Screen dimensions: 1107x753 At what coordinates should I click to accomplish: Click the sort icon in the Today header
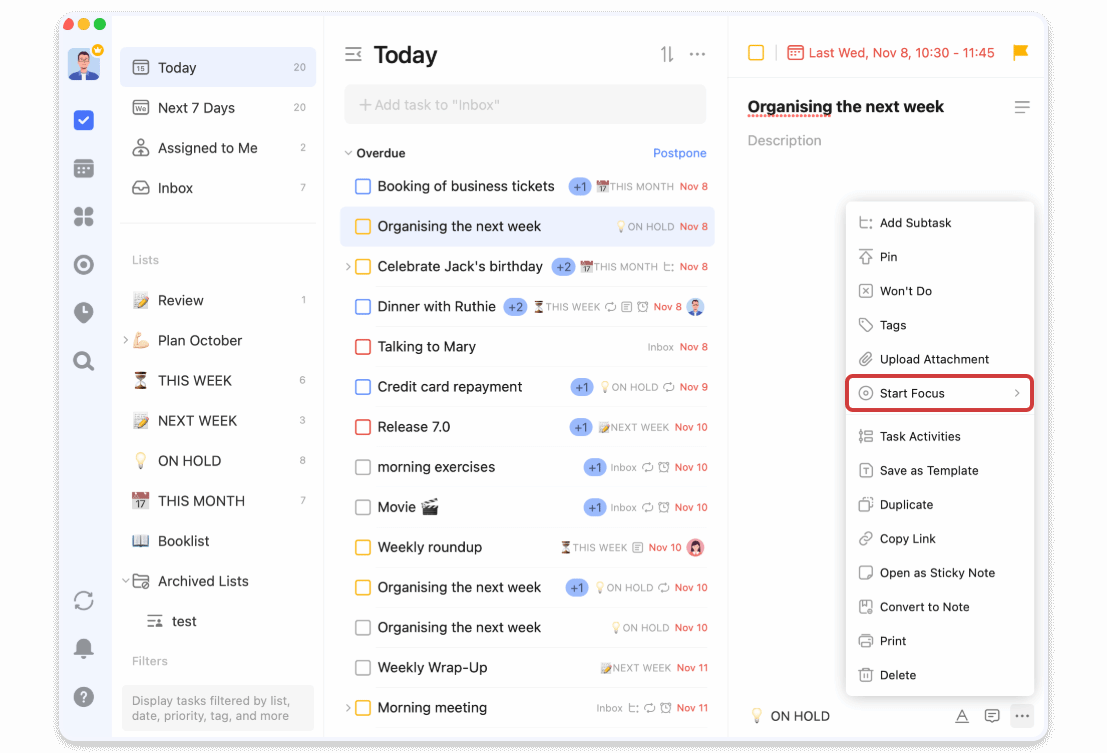tap(666, 54)
